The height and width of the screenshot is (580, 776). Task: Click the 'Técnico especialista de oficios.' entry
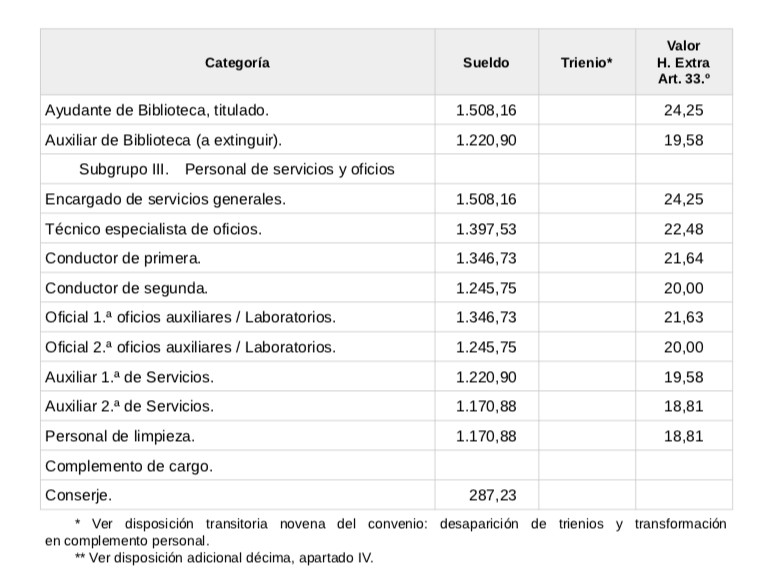tap(153, 229)
